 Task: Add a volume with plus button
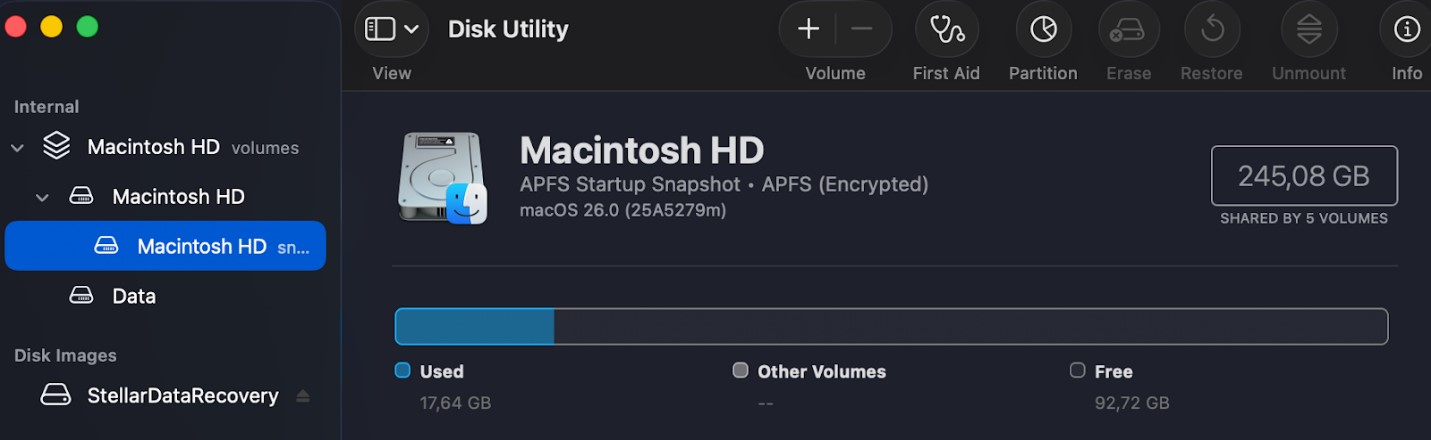[808, 29]
